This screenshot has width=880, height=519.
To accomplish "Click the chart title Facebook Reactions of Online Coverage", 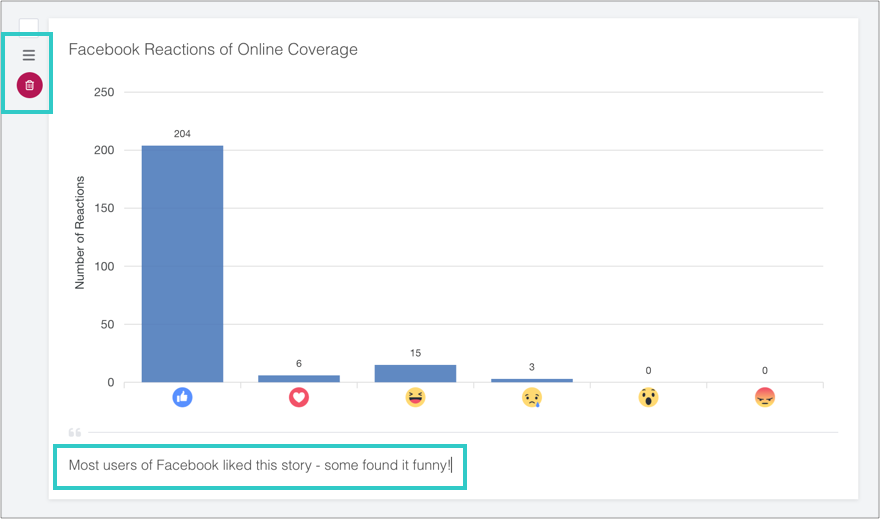I will tap(213, 49).
